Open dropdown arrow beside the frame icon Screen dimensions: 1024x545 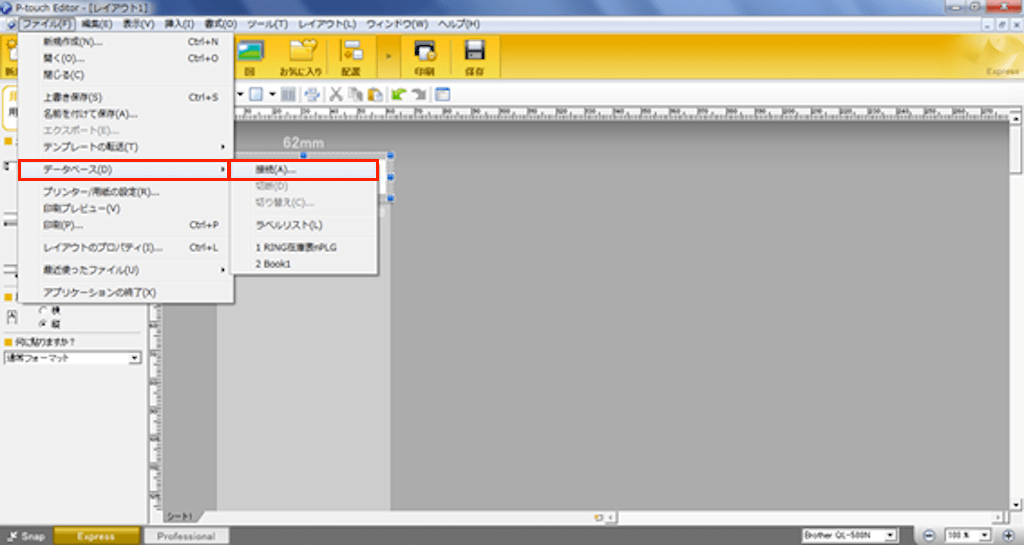pyautogui.click(x=272, y=95)
